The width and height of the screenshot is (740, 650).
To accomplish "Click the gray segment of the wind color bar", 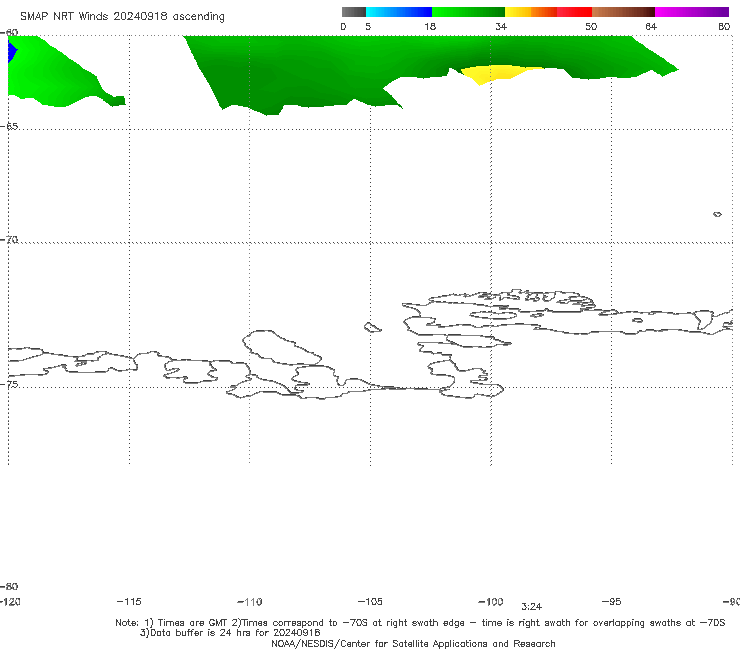I will (x=354, y=12).
